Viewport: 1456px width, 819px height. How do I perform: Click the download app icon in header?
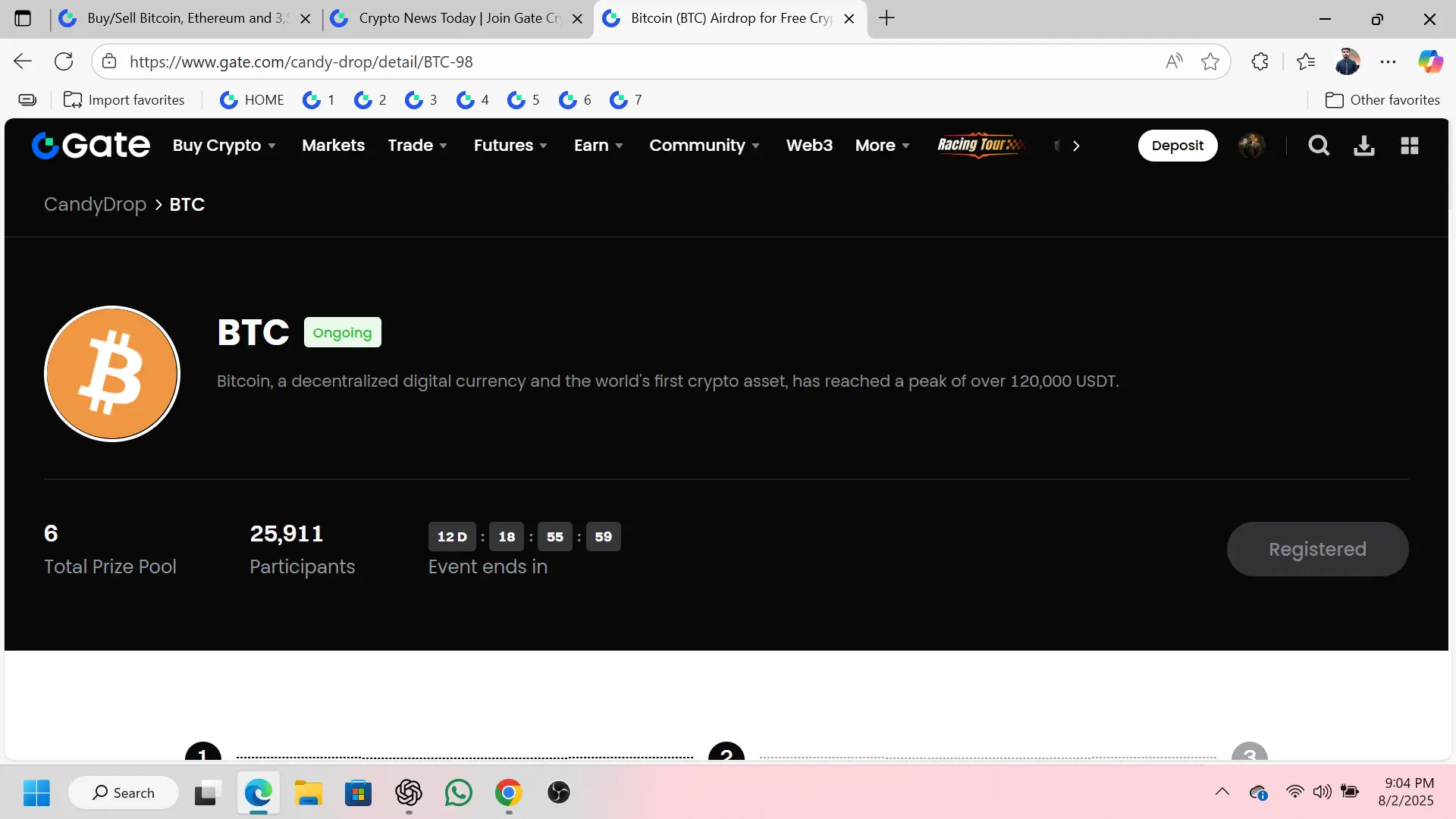point(1364,146)
